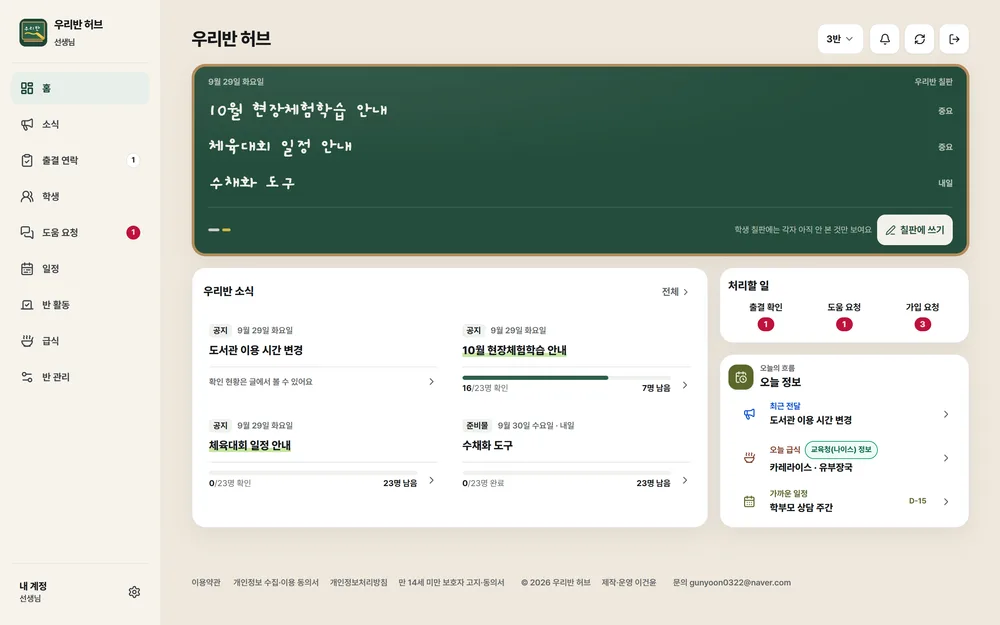The width and height of the screenshot is (1000, 625).
Task: Click the 칠판에 쓰기 button
Action: 915,230
